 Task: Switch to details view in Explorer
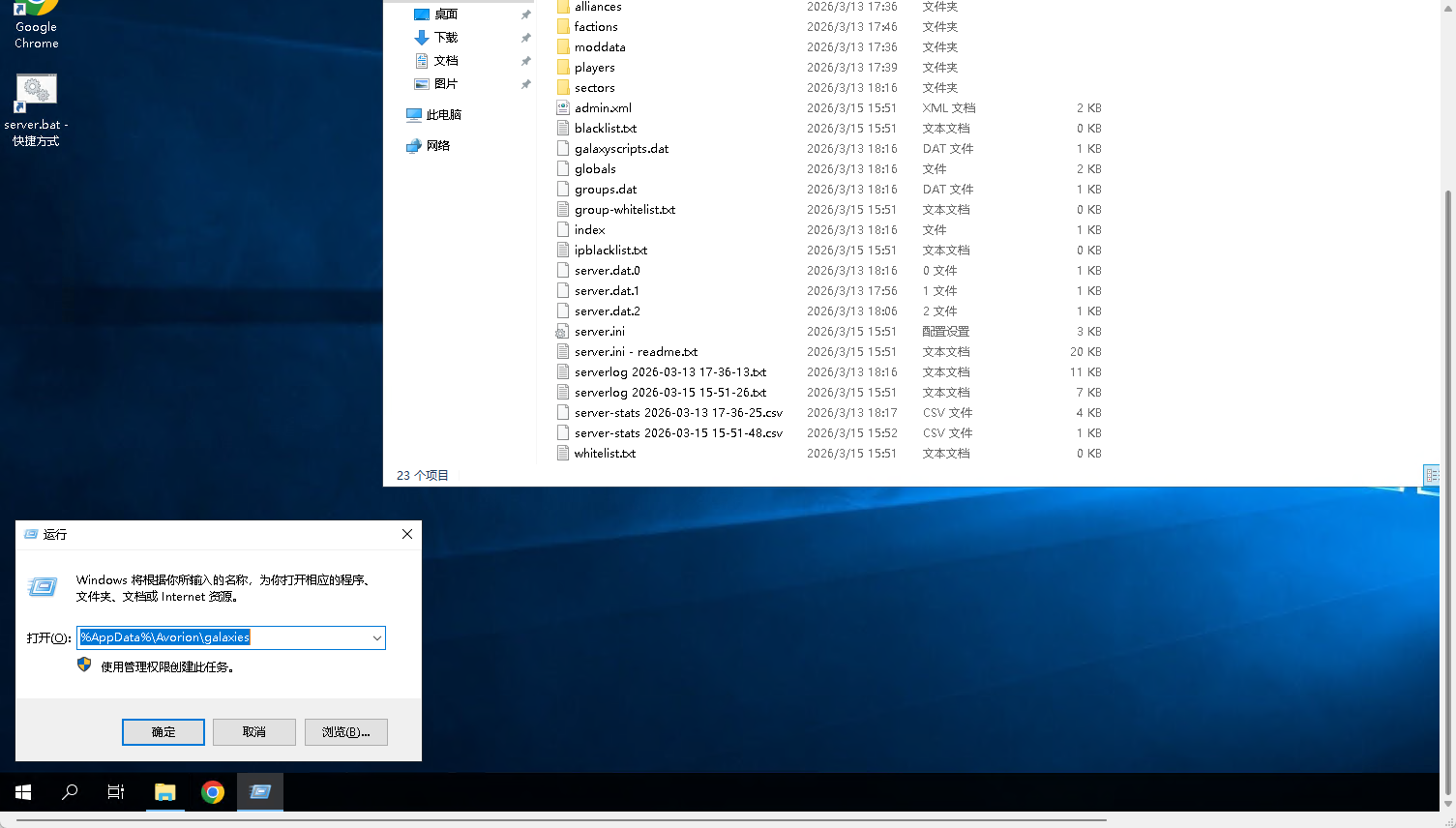tap(1431, 475)
